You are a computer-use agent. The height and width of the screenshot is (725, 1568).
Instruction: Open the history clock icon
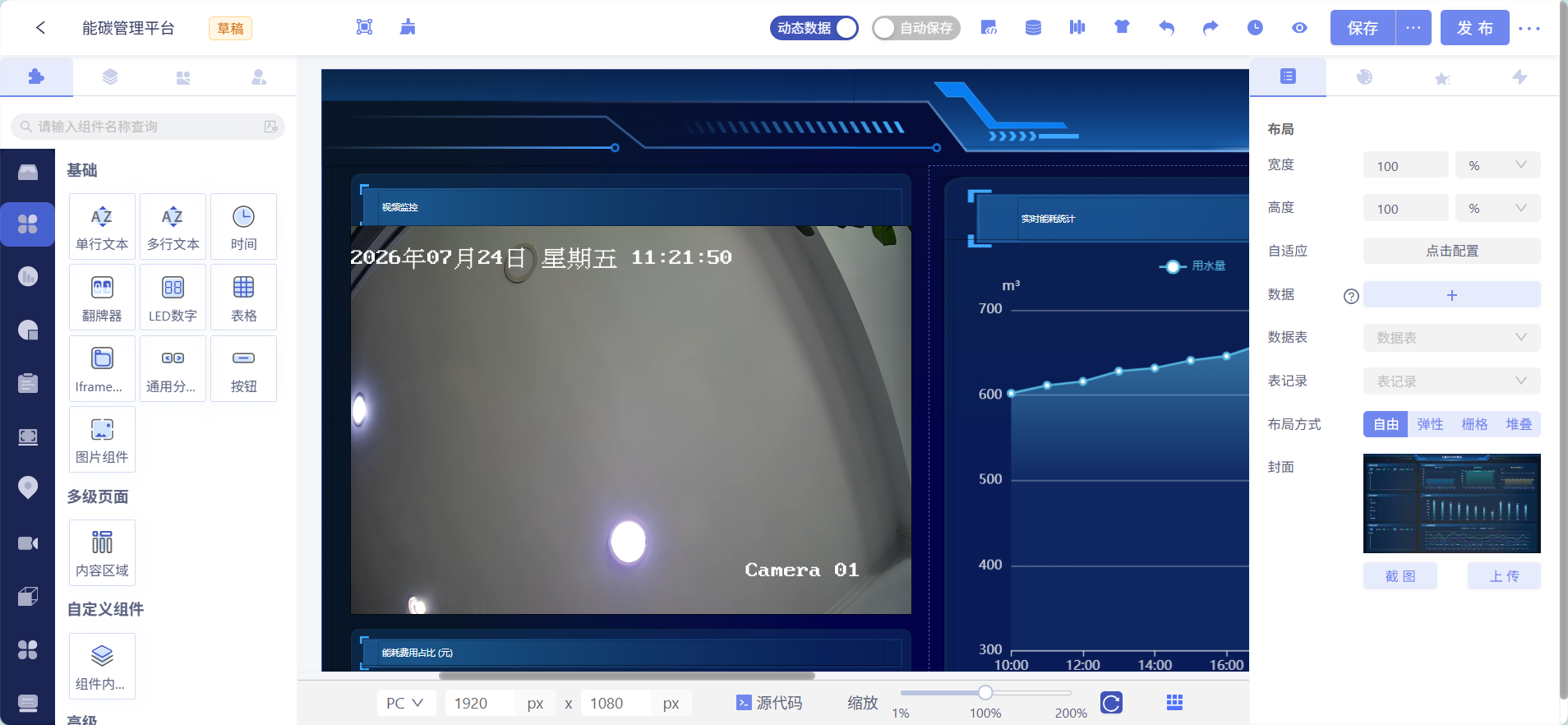pyautogui.click(x=1255, y=28)
